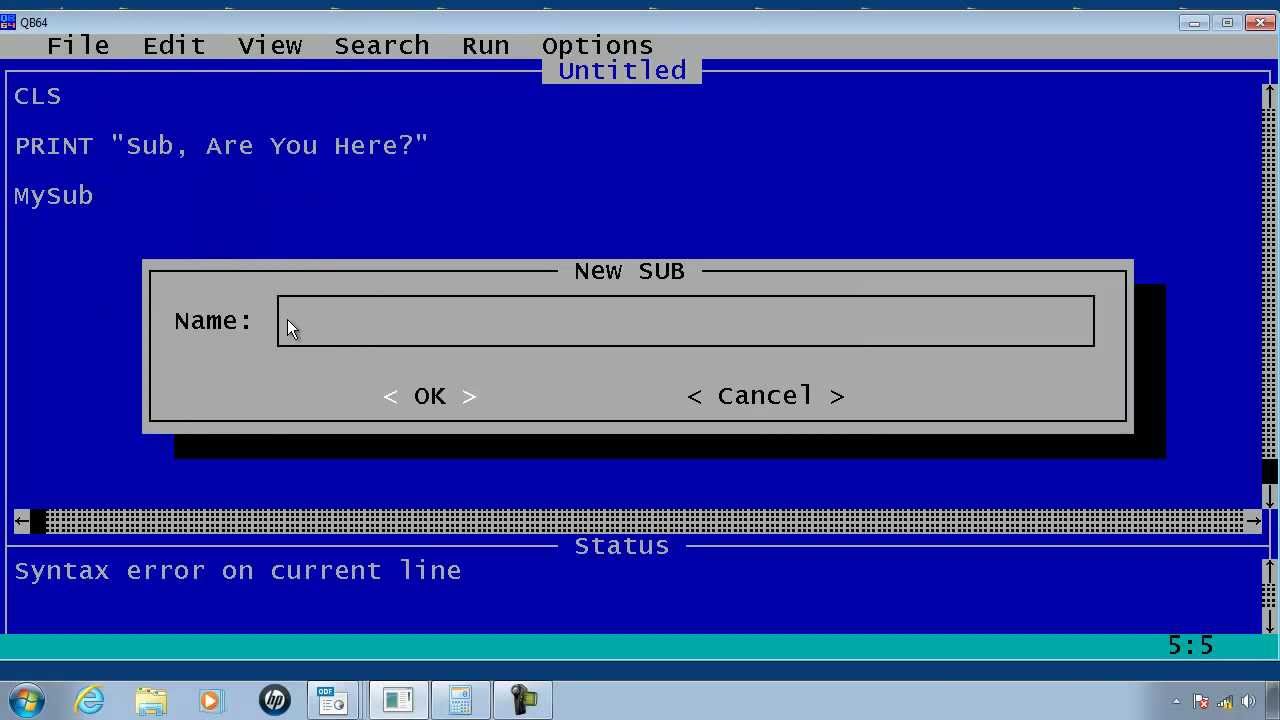
Task: Open the Run menu
Action: [x=486, y=46]
